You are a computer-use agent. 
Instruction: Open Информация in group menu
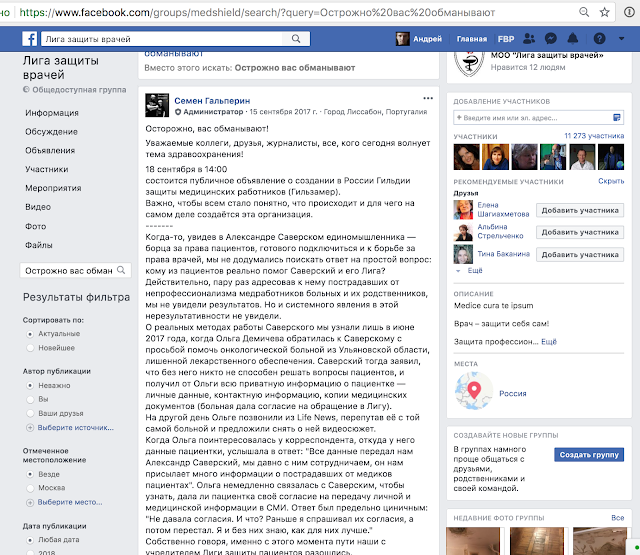pyautogui.click(x=52, y=113)
